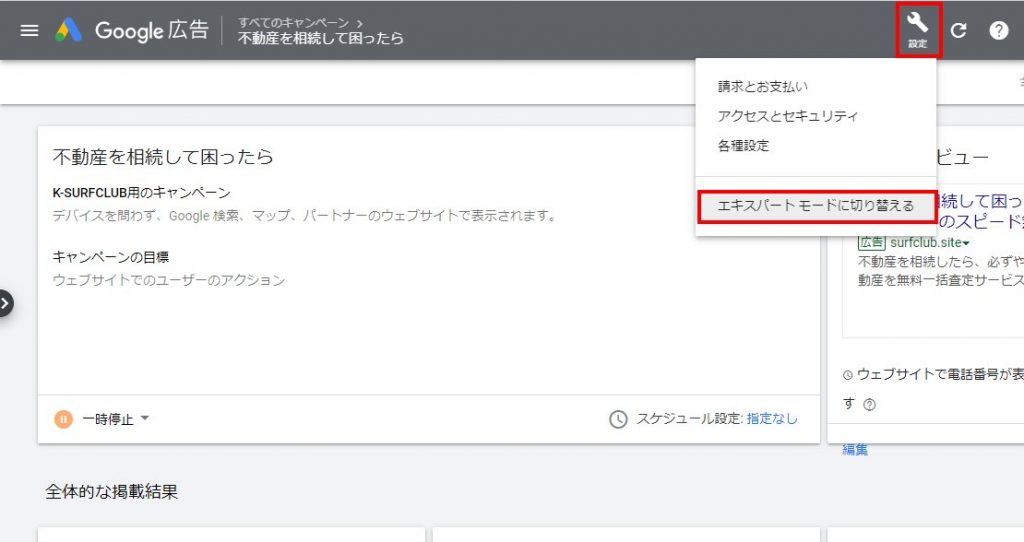Screen dimensions: 1024x542
Task: Open the help question mark icon
Action: [999, 30]
